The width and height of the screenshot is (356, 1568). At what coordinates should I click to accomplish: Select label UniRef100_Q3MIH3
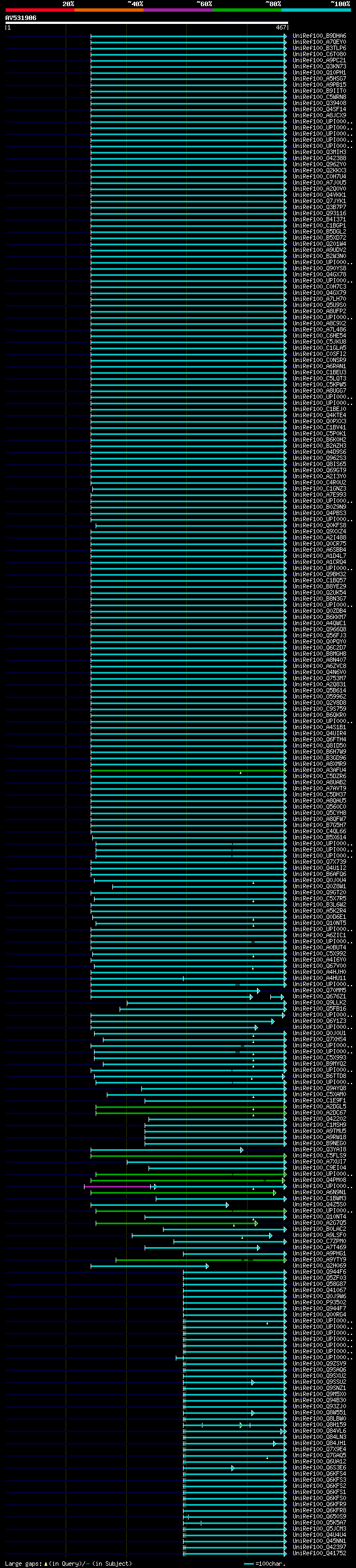tap(319, 152)
